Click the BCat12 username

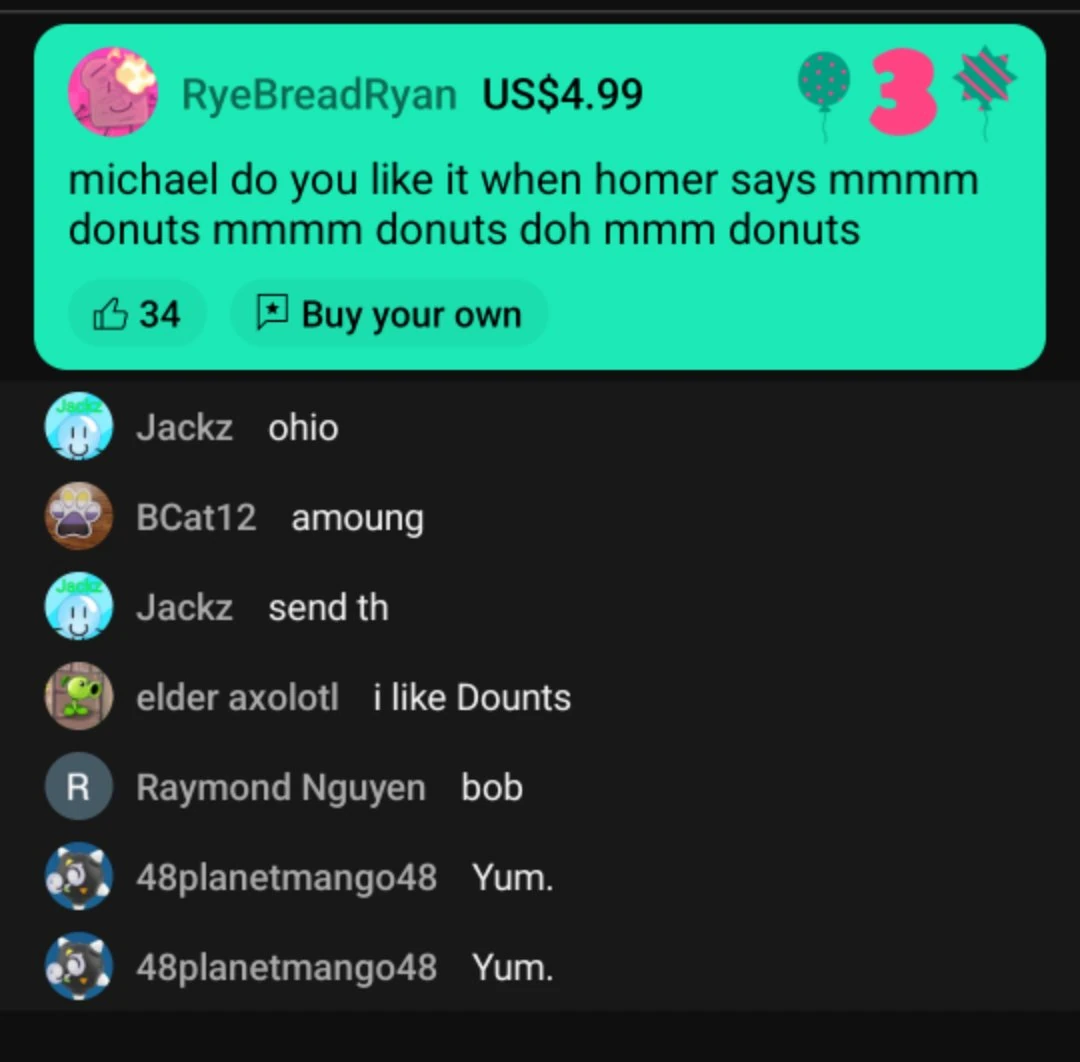tap(196, 517)
